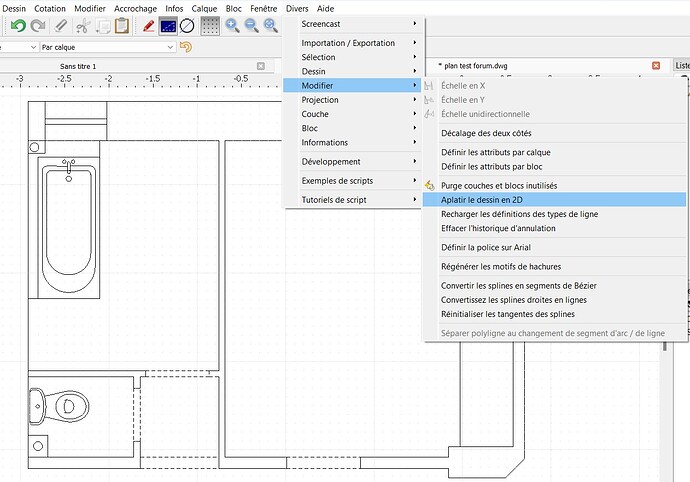The image size is (690, 482).
Task: Open the Modifier menu in the menu bar
Action: click(x=90, y=8)
